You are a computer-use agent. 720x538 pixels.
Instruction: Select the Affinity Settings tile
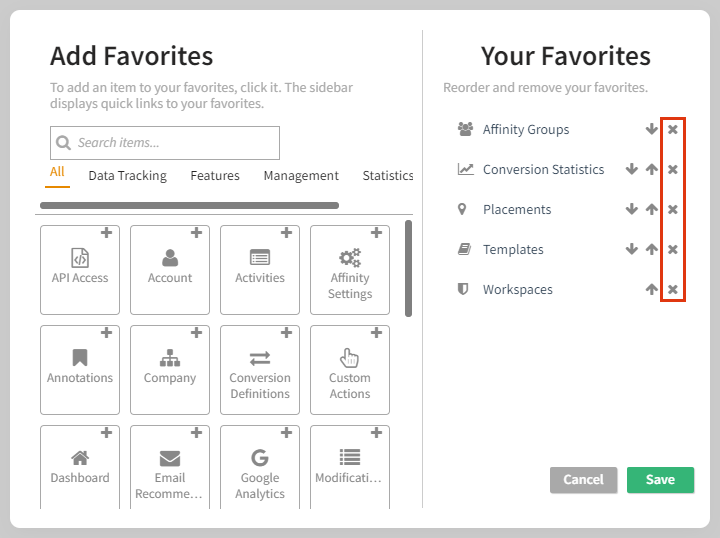pos(350,269)
